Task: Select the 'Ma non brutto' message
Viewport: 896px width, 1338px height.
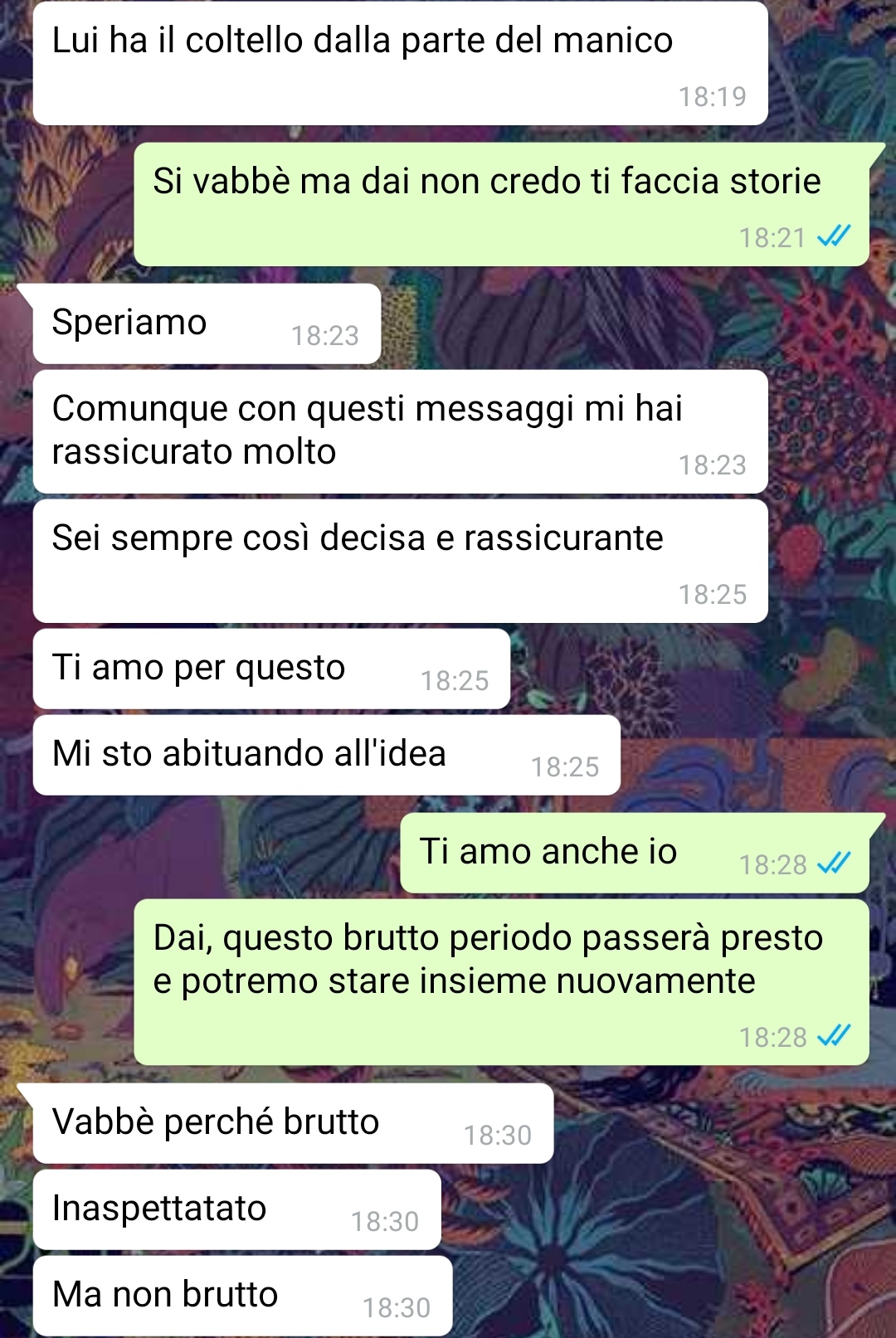Action: point(242,1296)
